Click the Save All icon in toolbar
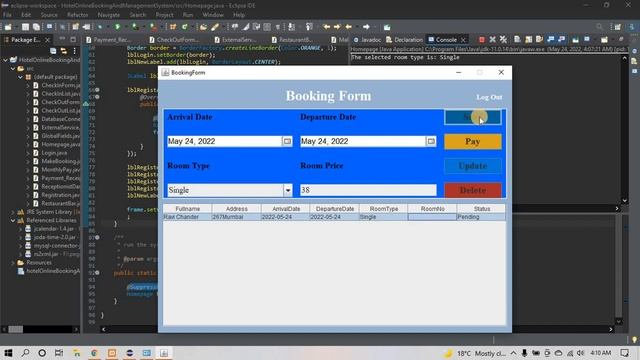The image size is (640, 360). 36,27
